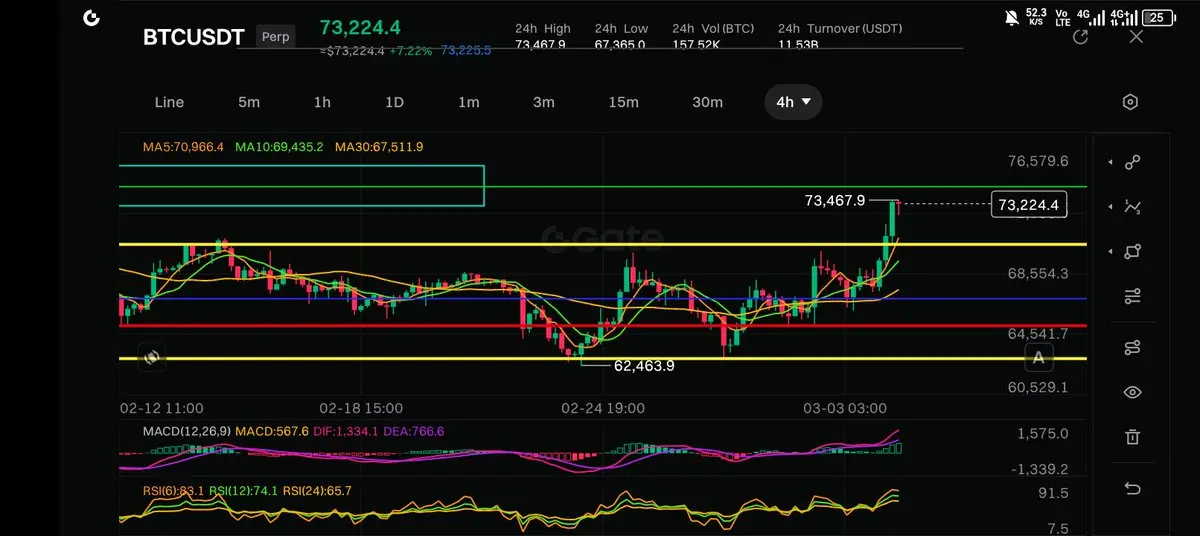Click the 02-18 15:00 time axis label
Viewport: 1200px width, 536px height.
pyautogui.click(x=361, y=408)
